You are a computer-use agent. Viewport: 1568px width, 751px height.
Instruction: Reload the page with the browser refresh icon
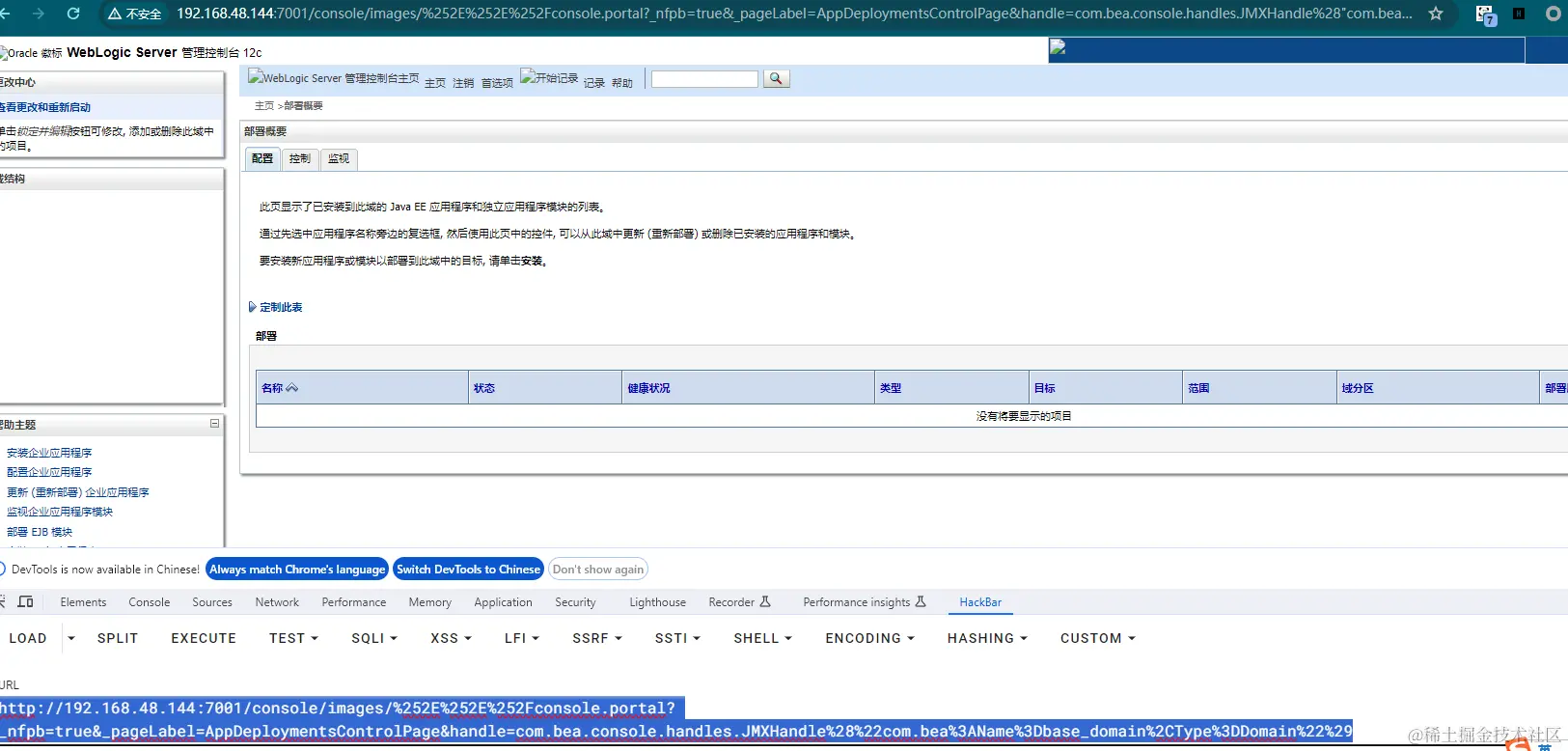(x=73, y=14)
